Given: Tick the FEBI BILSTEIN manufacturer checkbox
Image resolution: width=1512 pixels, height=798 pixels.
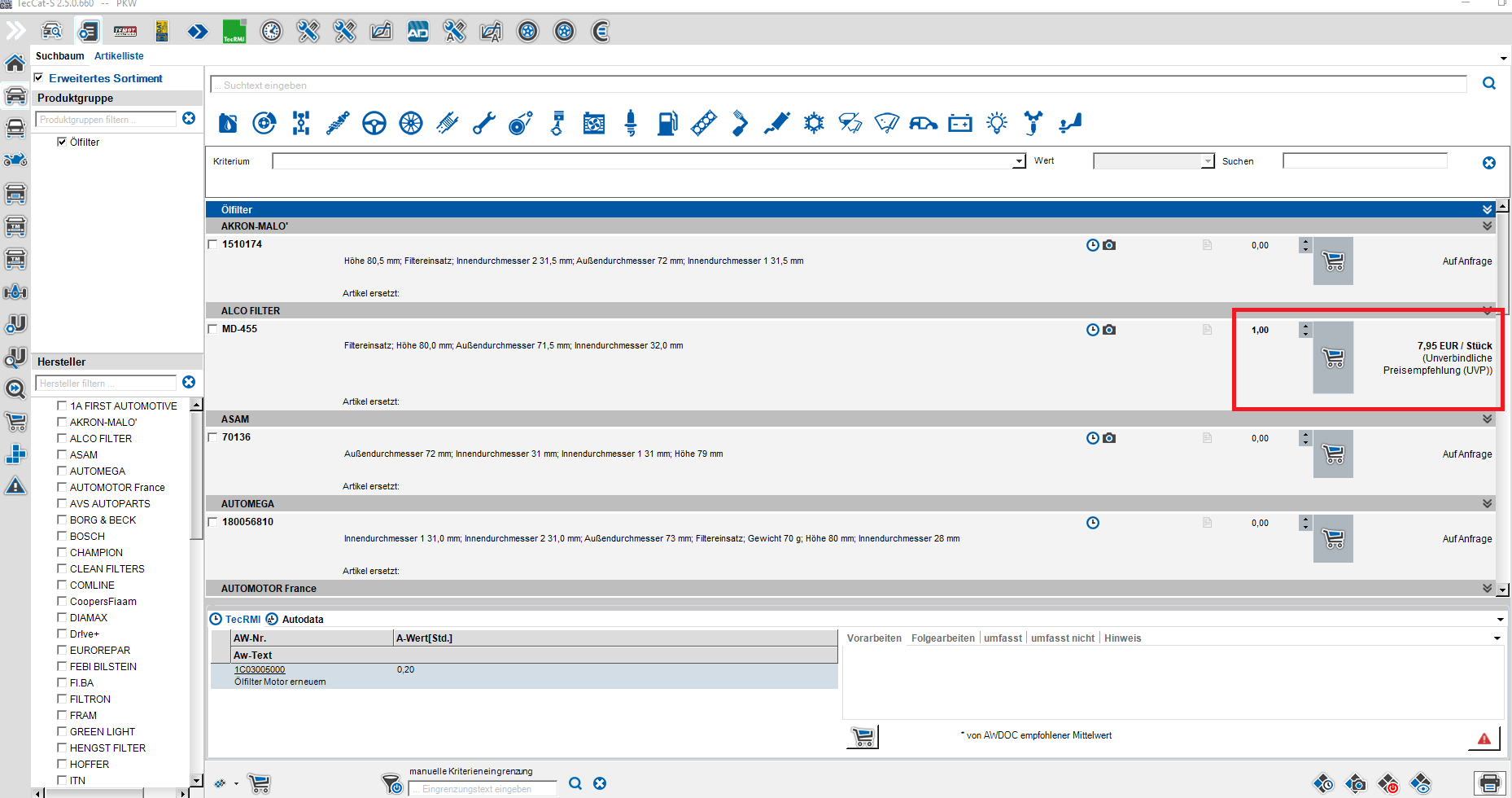Looking at the screenshot, I should pyautogui.click(x=62, y=666).
